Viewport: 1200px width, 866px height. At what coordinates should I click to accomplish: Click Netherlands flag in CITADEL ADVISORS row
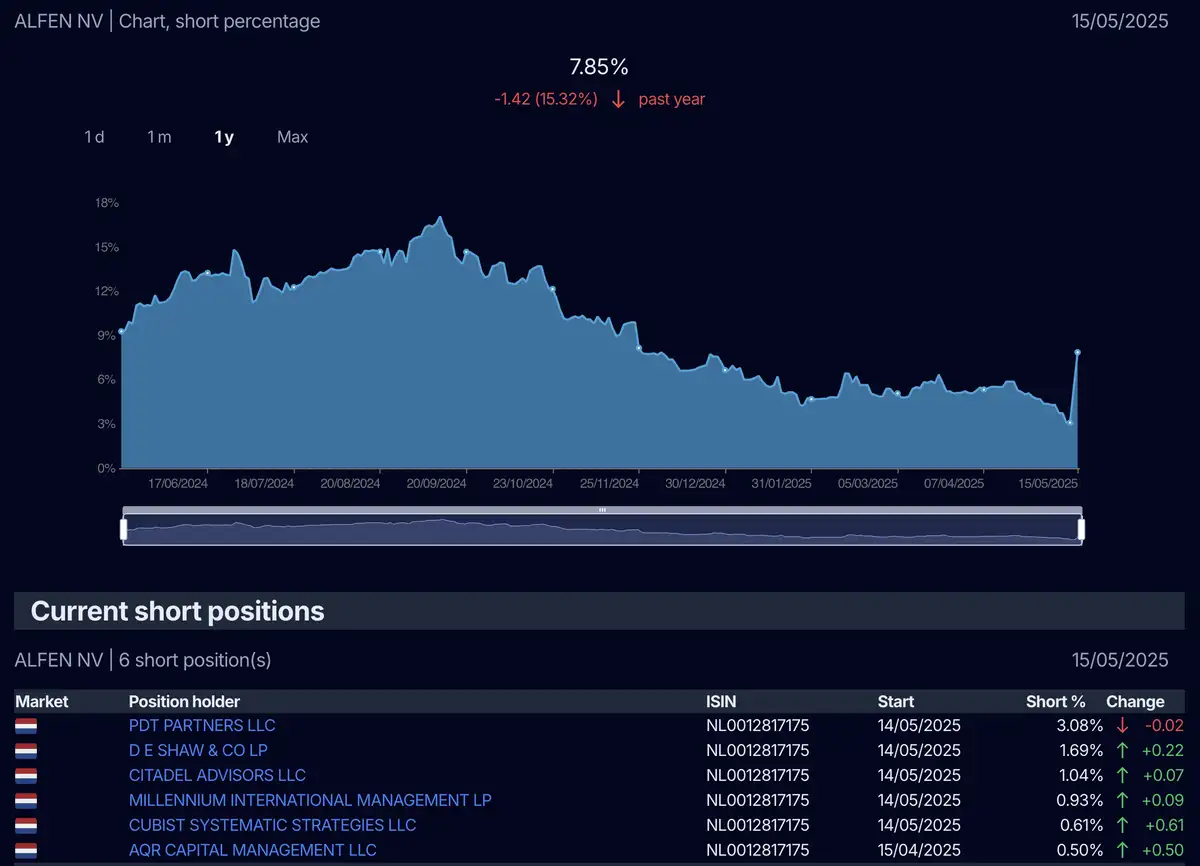coord(26,775)
